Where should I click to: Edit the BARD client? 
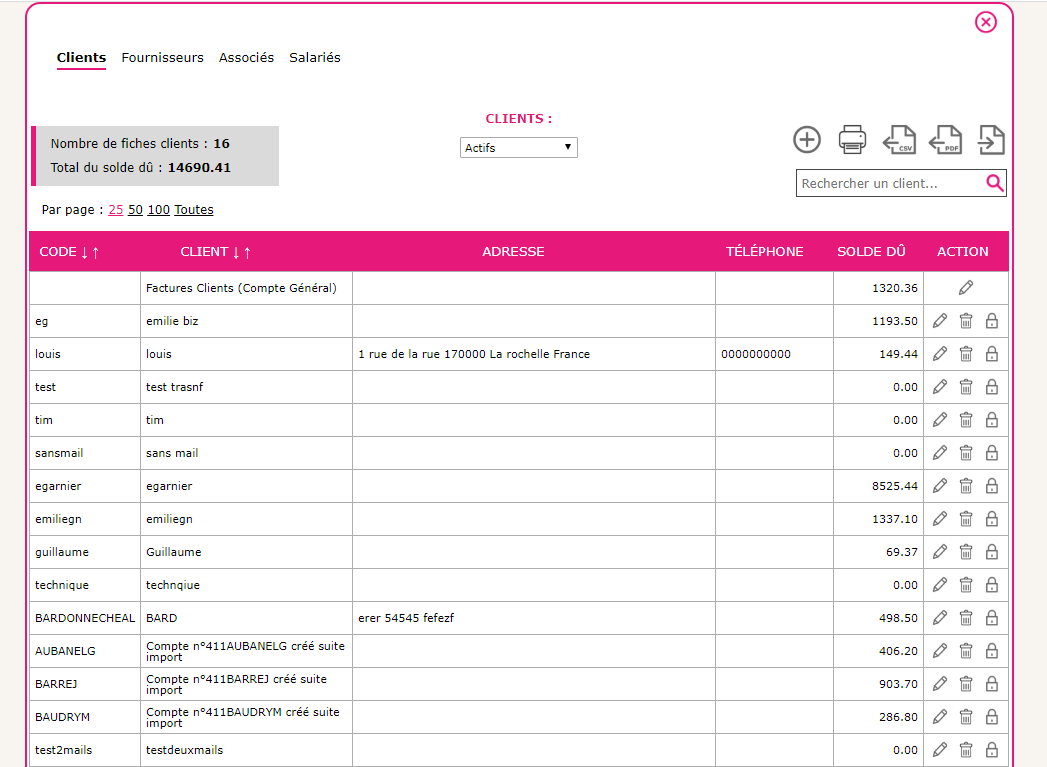tap(939, 618)
